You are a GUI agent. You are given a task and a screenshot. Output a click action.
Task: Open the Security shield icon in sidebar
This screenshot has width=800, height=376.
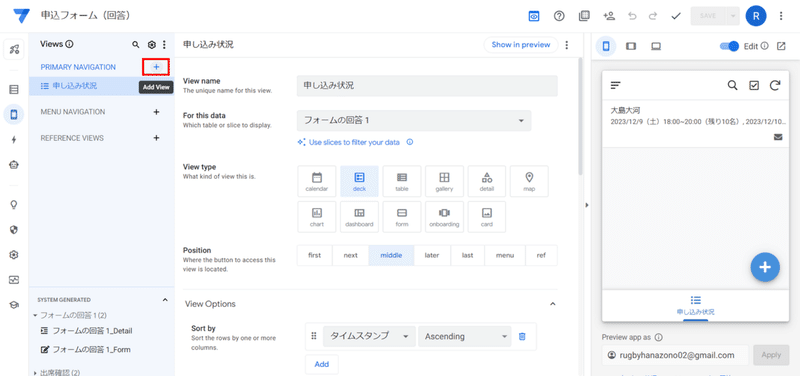(14, 230)
